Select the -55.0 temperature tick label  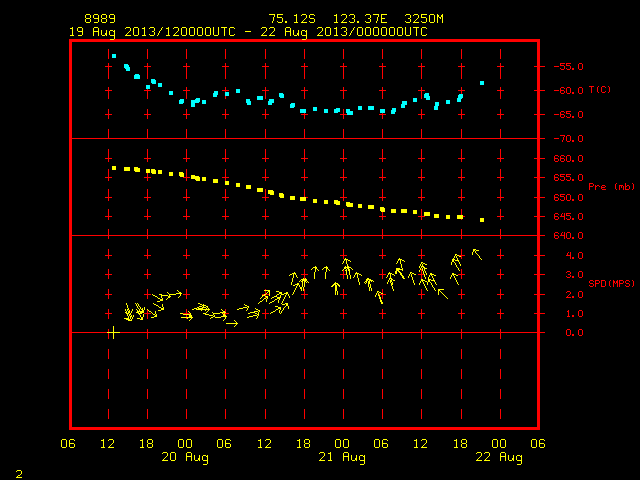pyautogui.click(x=568, y=67)
